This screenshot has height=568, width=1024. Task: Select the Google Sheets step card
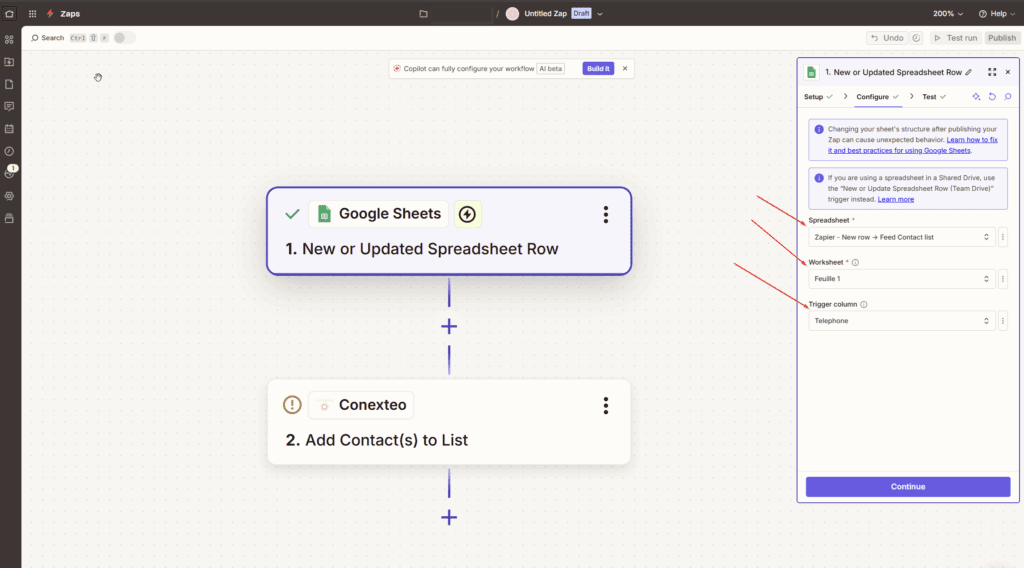point(449,231)
